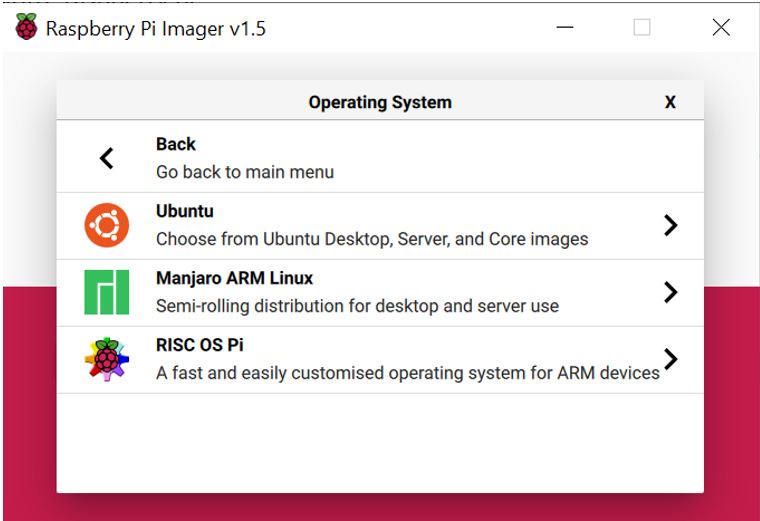The height and width of the screenshot is (521, 760).
Task: Click the Ubuntu logo icon
Action: click(106, 225)
